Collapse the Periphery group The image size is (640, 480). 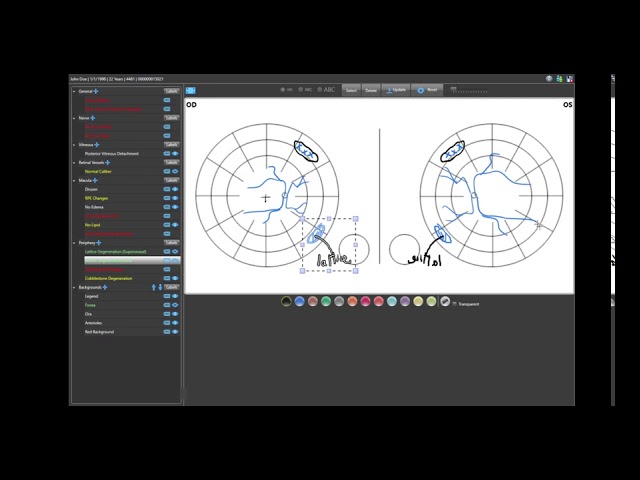click(x=74, y=243)
